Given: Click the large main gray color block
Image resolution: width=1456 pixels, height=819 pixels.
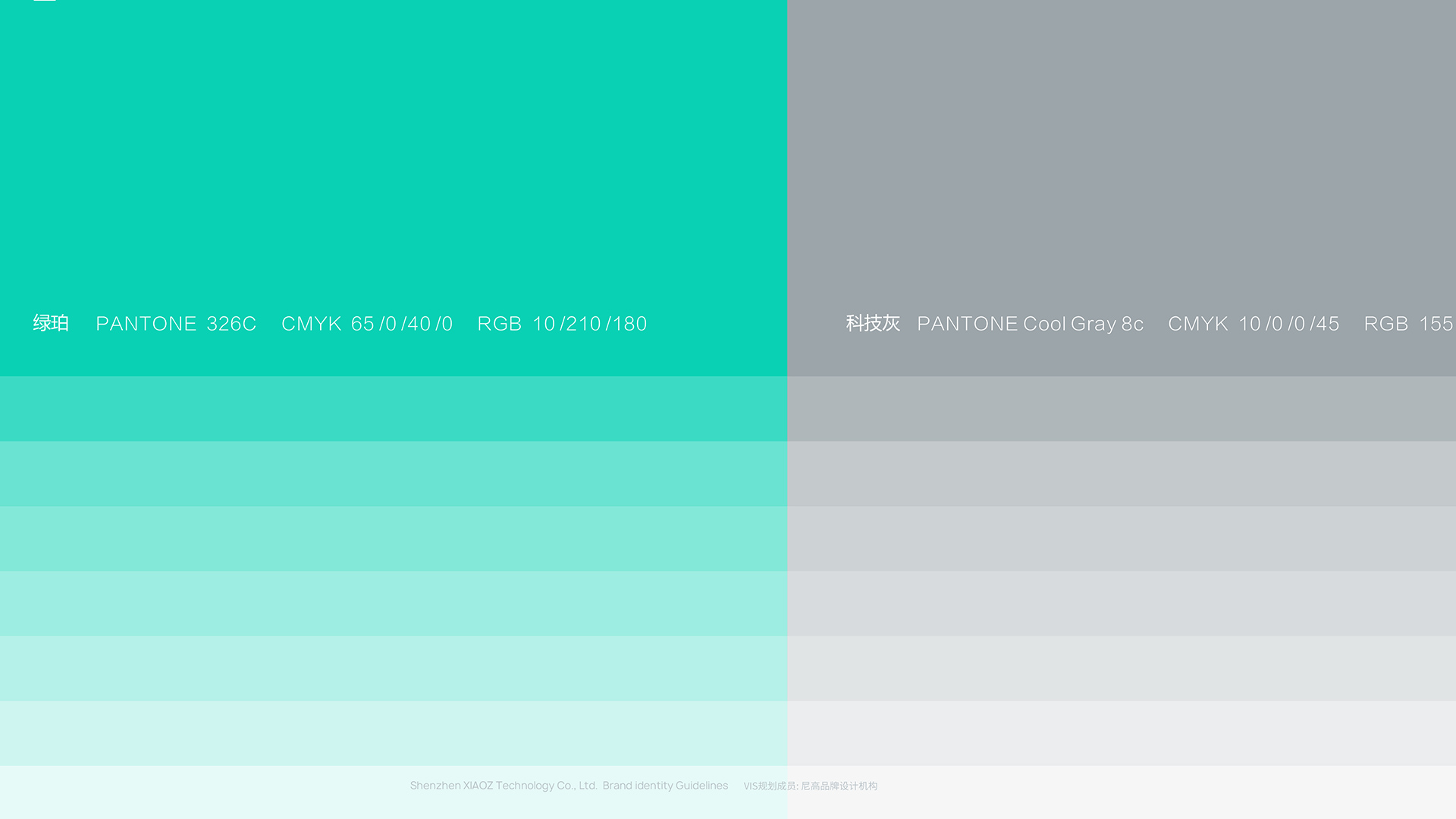Looking at the screenshot, I should [x=1121, y=152].
